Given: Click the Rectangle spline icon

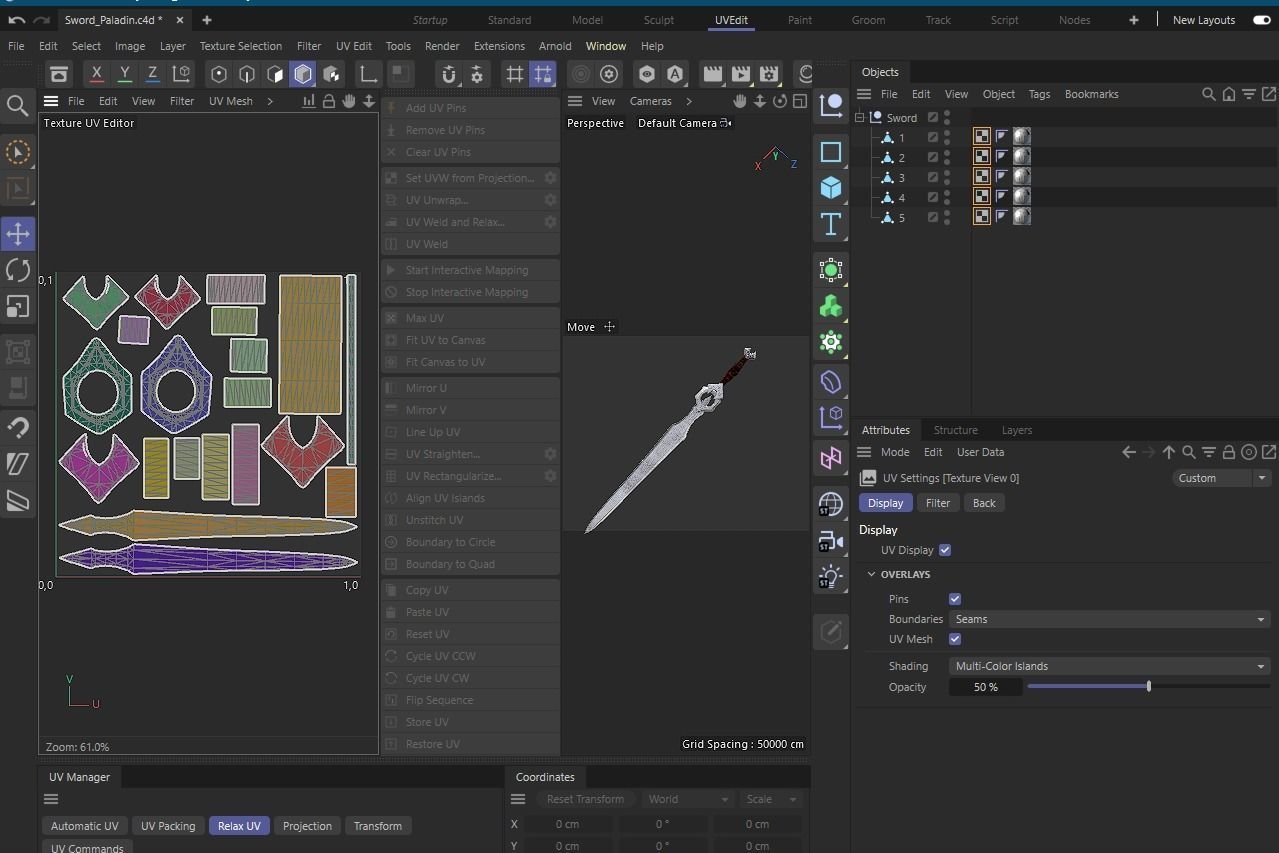Looking at the screenshot, I should pyautogui.click(x=830, y=152).
